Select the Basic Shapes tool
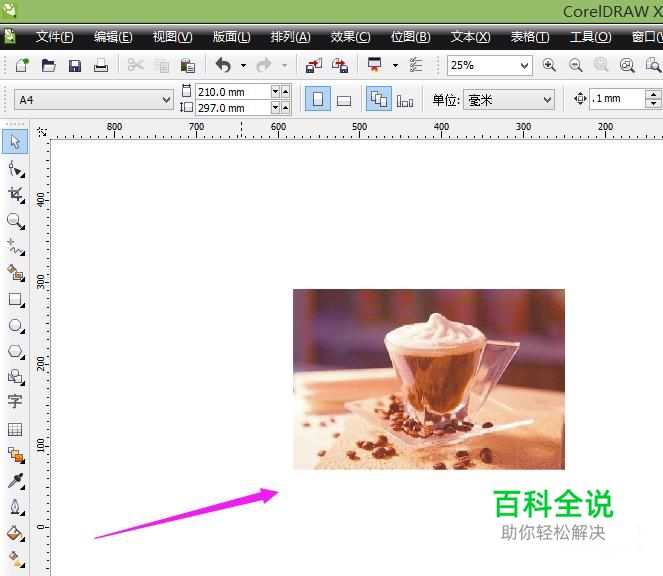 click(x=16, y=376)
